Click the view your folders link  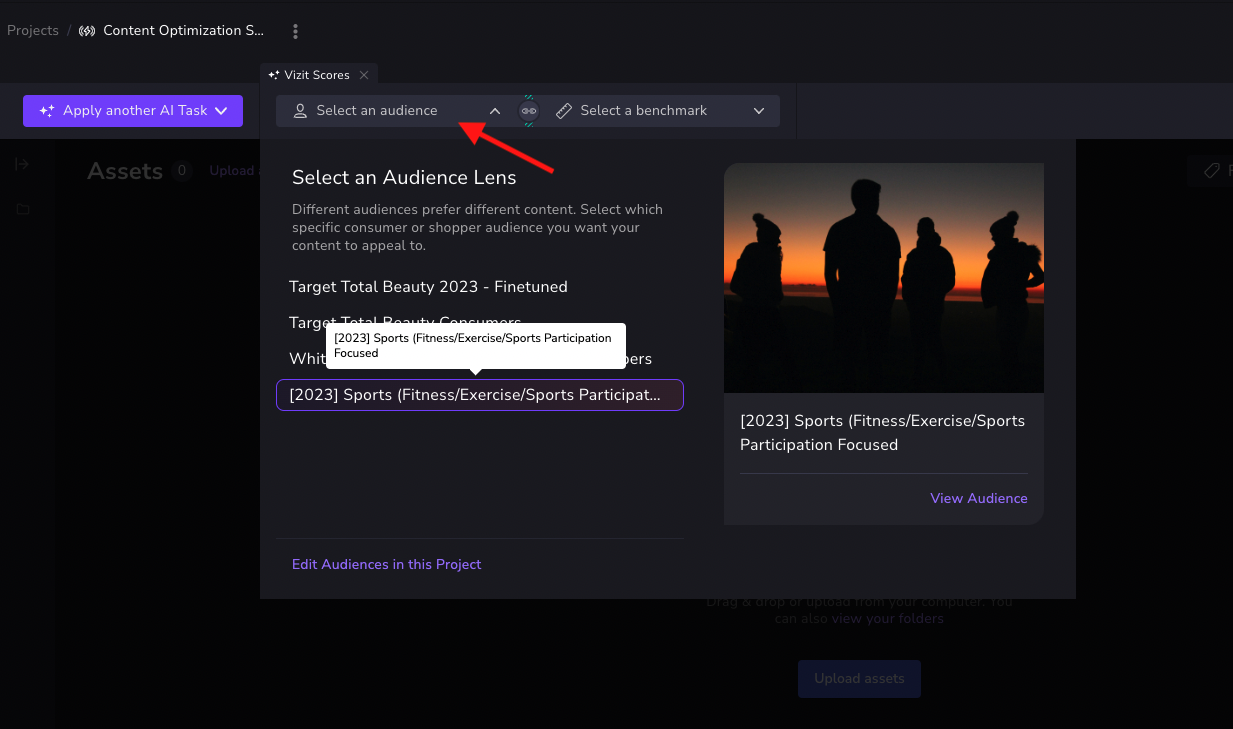point(887,618)
